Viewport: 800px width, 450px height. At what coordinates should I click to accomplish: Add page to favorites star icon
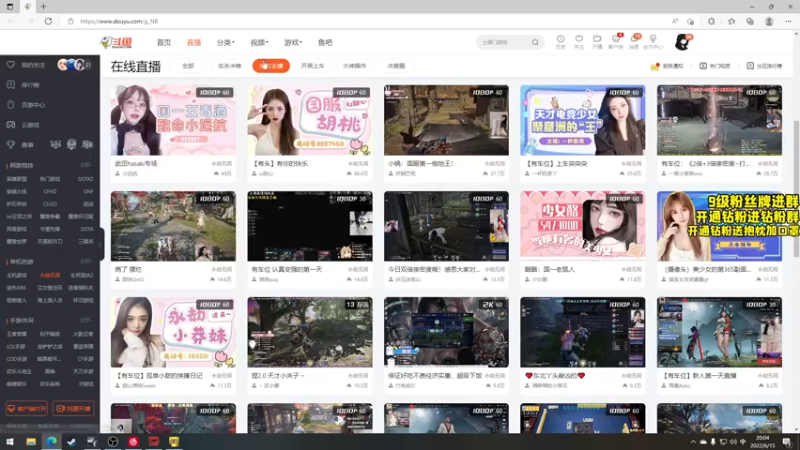pyautogui.click(x=690, y=21)
